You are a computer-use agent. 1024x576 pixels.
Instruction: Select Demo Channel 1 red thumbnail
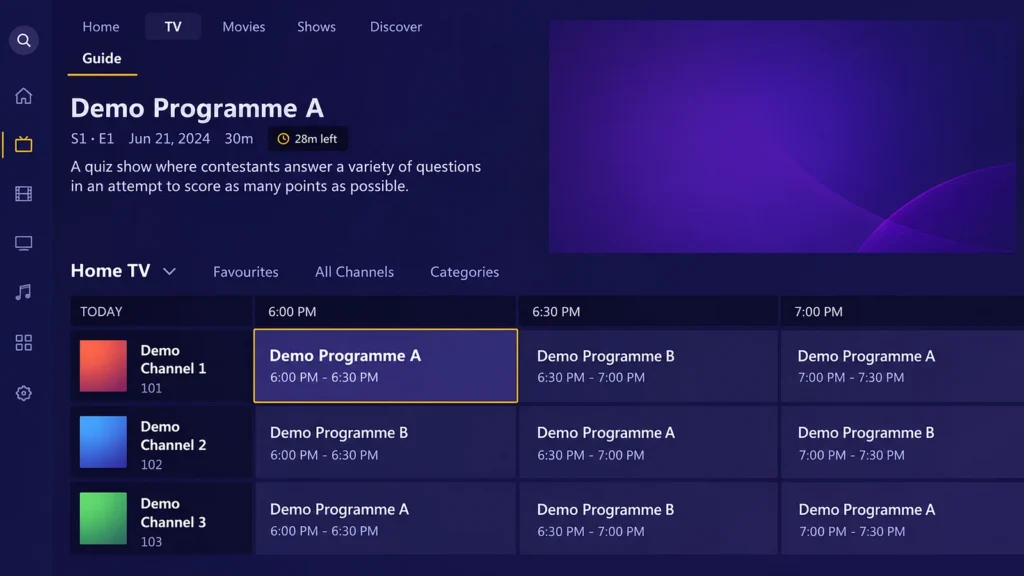point(103,366)
